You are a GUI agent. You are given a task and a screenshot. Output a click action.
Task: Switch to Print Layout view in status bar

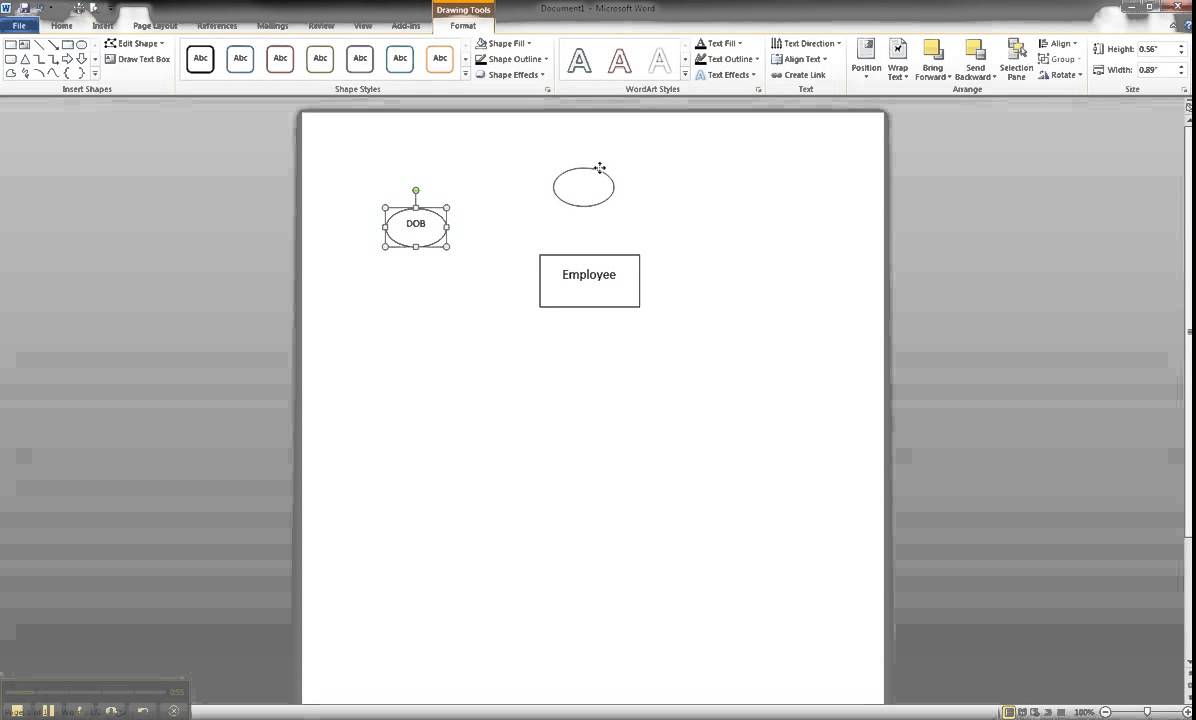point(1009,712)
